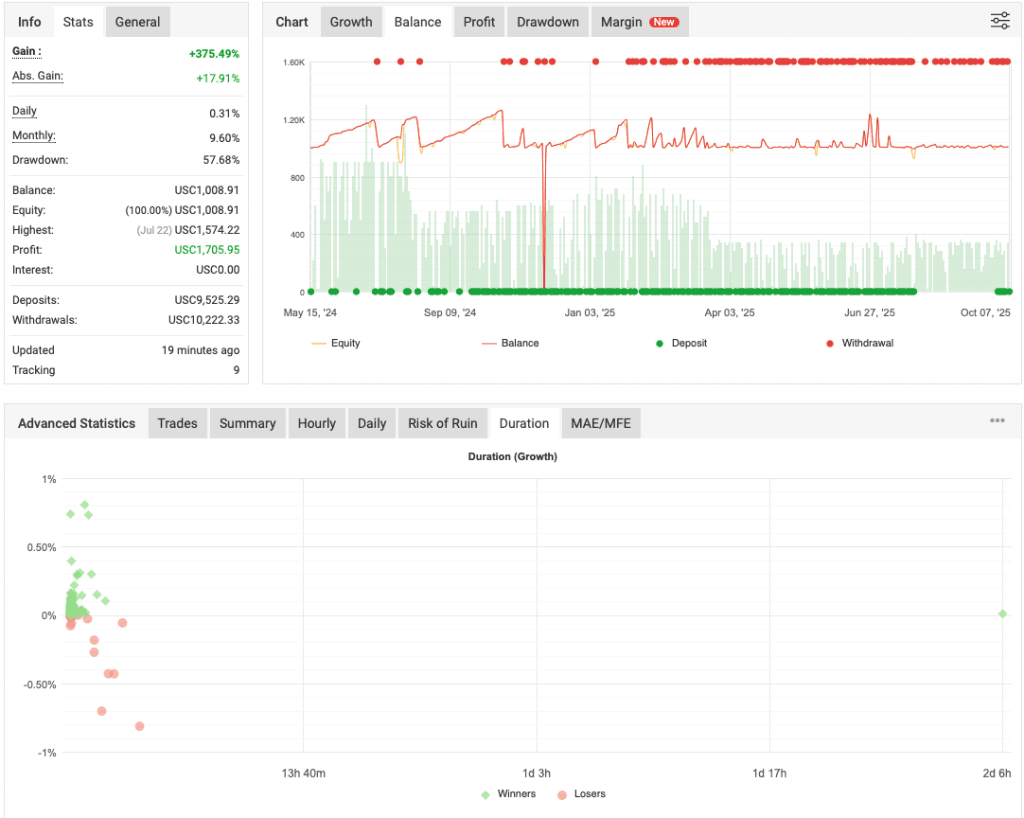Select the Trades statistics tab
Image resolution: width=1024 pixels, height=818 pixels.
point(177,423)
